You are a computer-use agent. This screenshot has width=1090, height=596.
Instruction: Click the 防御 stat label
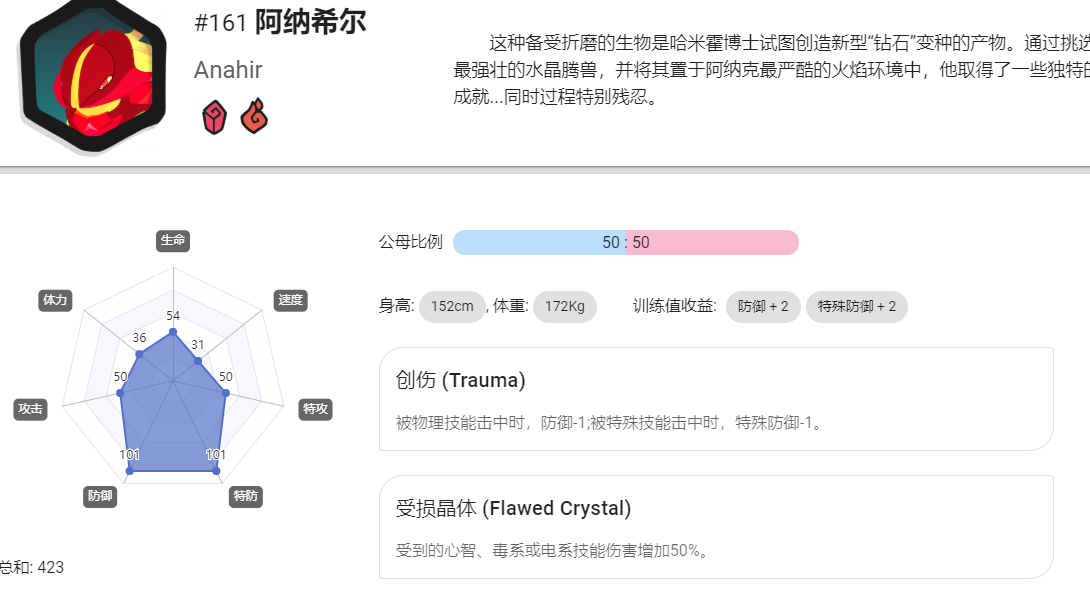coord(100,496)
